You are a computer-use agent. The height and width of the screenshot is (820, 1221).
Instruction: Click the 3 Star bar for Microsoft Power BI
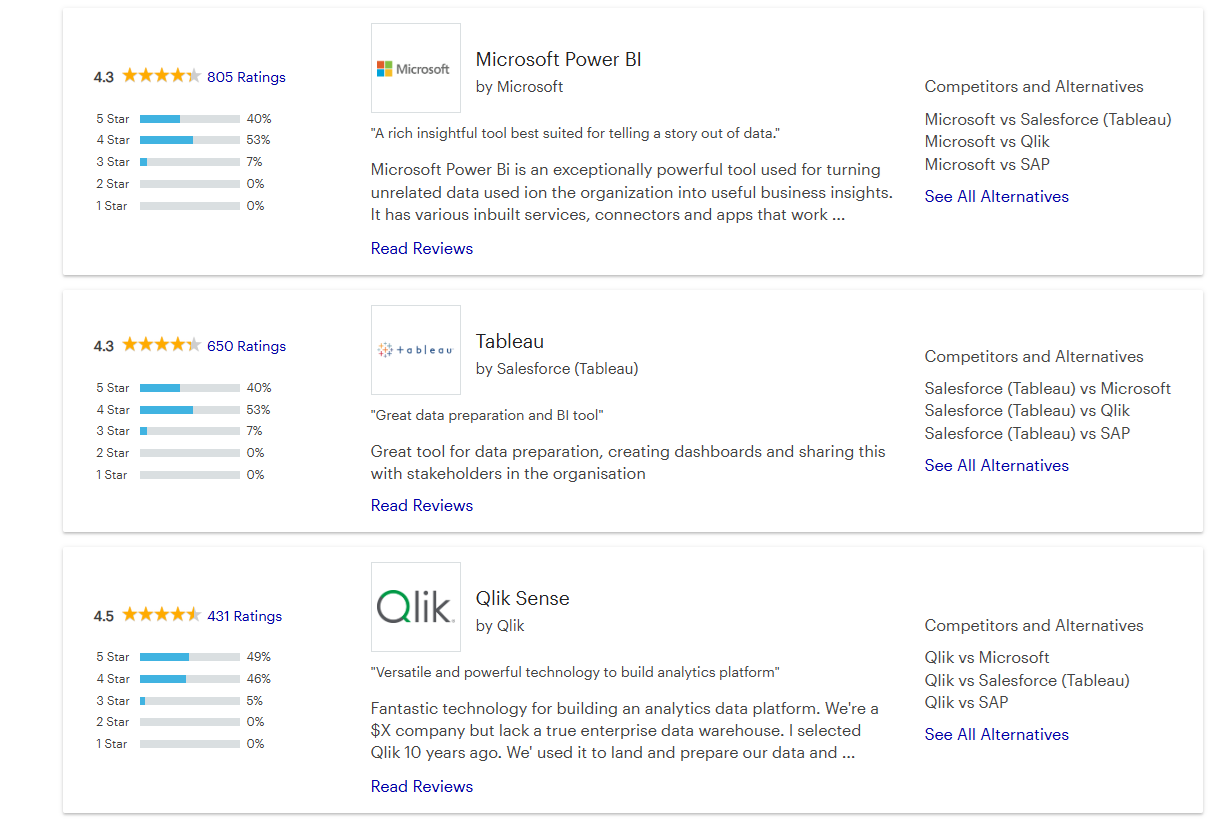(x=190, y=162)
